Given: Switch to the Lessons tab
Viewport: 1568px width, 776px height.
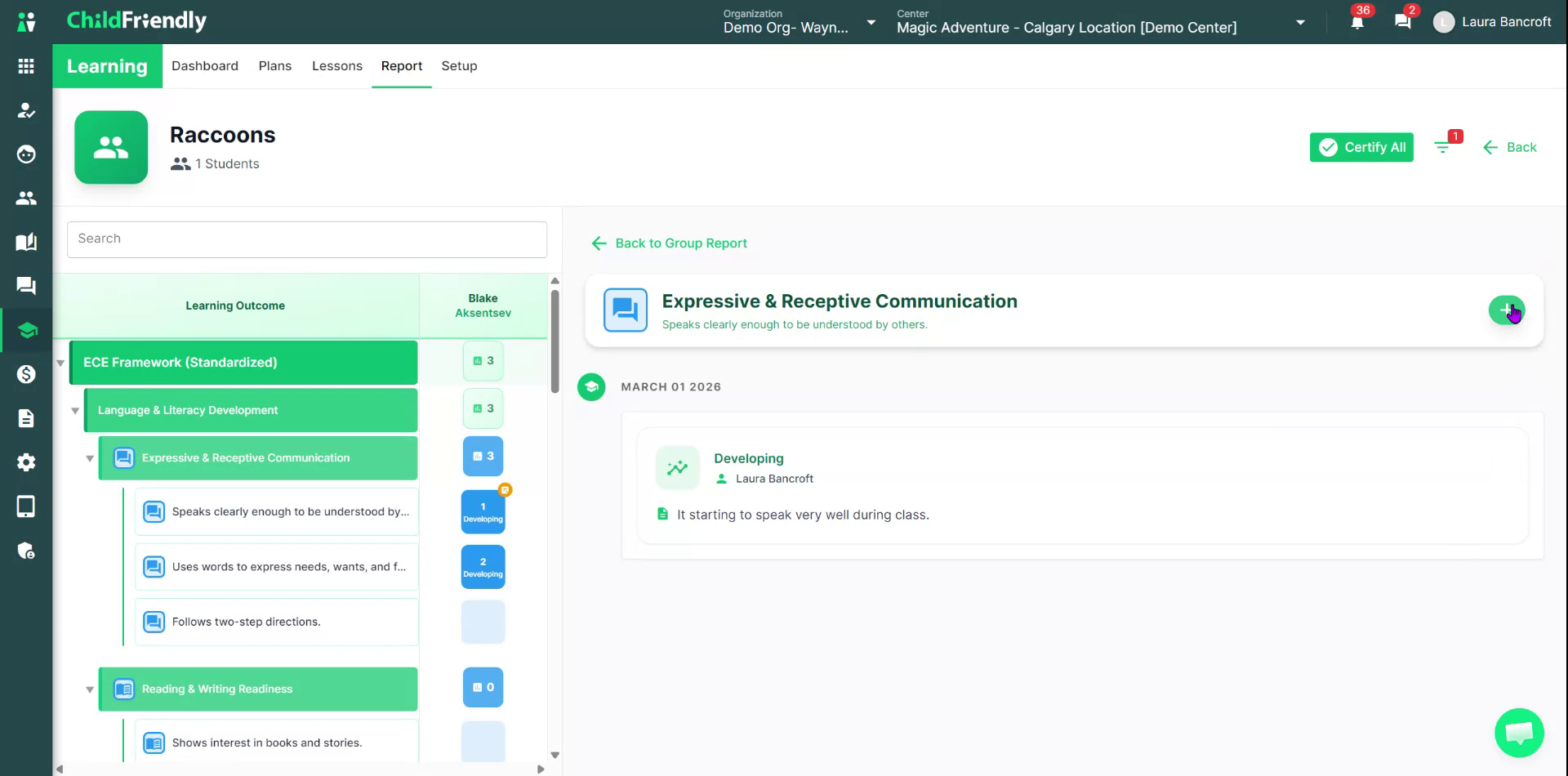Looking at the screenshot, I should point(337,66).
